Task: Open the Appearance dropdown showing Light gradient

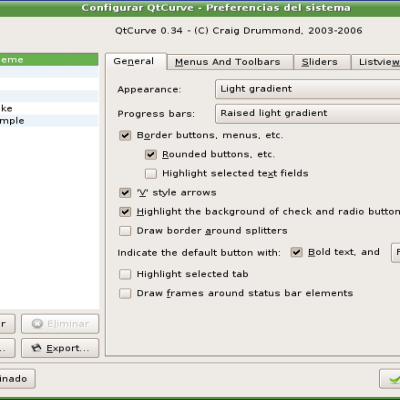Action: tap(308, 89)
